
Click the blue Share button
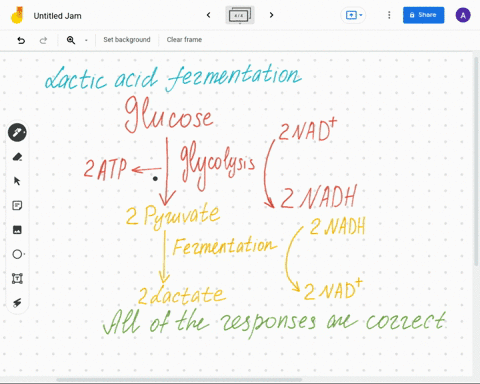423,15
